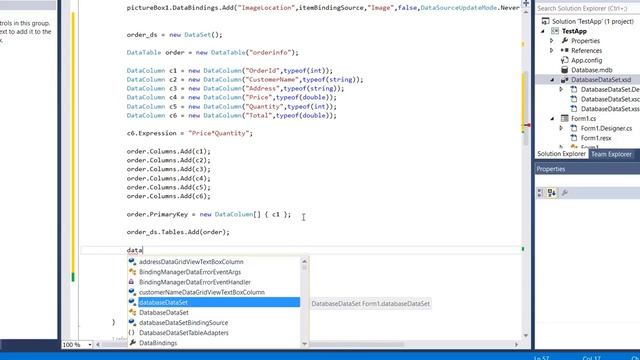This screenshot has width=640, height=360.
Task: Select the DatabaseDataSet class suggestion
Action: 164,313
